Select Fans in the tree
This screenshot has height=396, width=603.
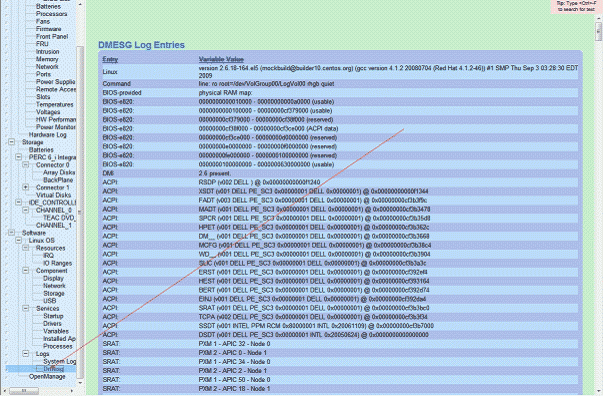pyautogui.click(x=43, y=22)
